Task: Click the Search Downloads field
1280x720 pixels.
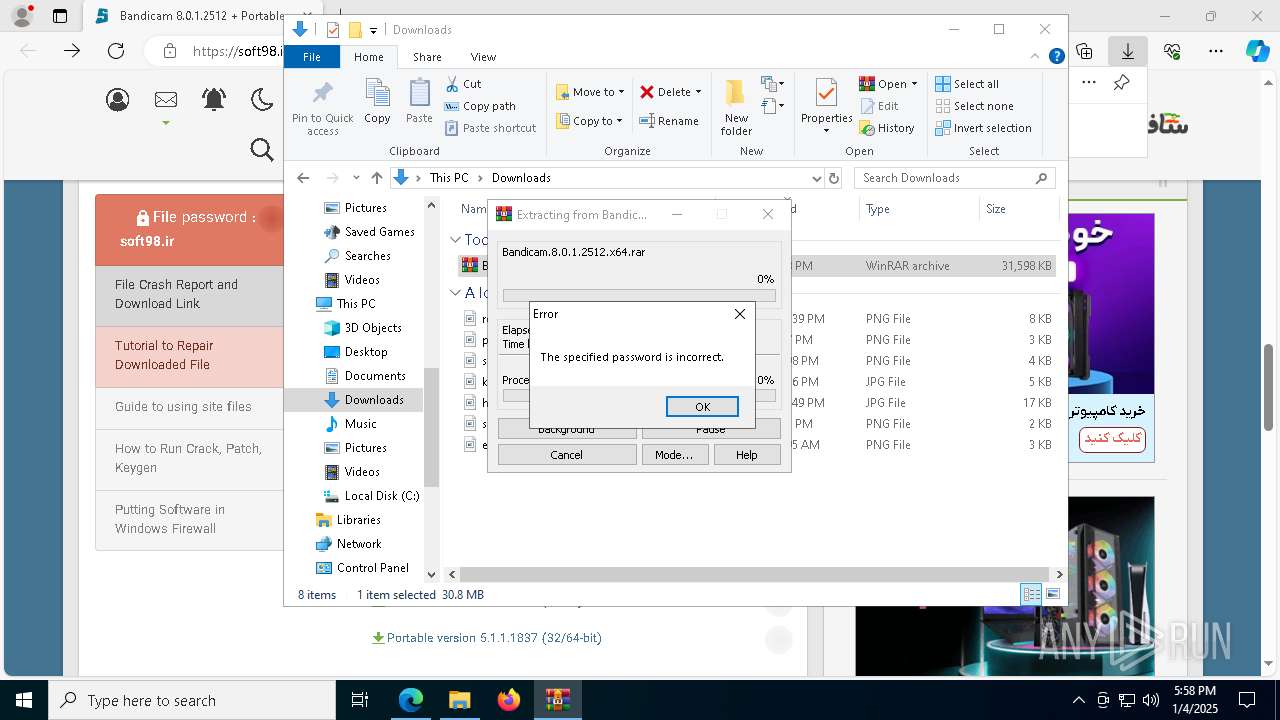Action: (955, 178)
